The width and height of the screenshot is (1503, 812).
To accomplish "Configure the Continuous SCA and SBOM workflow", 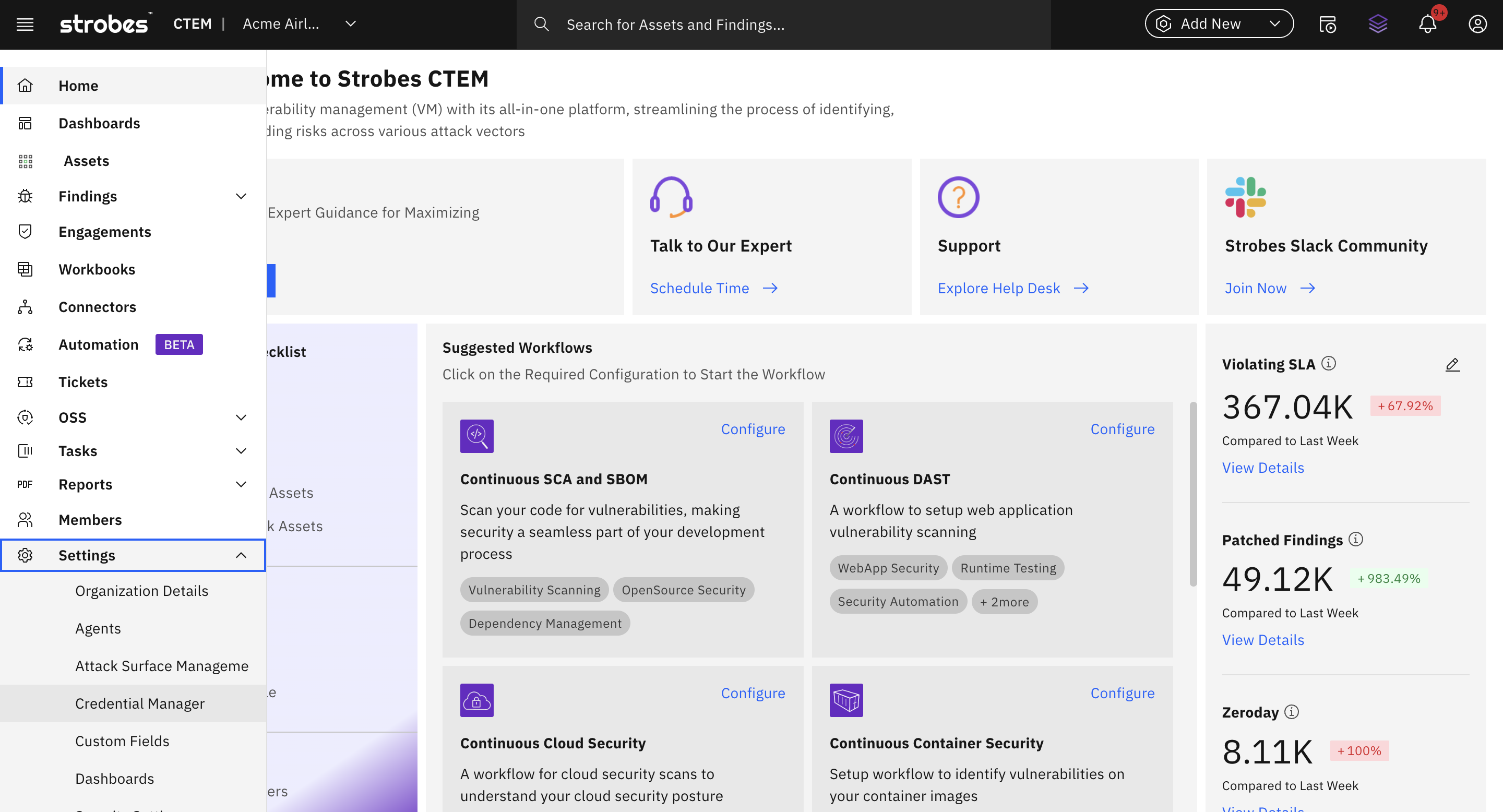I will [753, 429].
